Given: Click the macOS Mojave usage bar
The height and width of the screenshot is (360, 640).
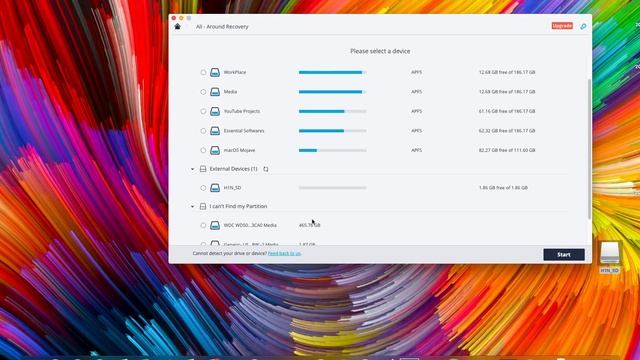Looking at the screenshot, I should click(x=332, y=150).
